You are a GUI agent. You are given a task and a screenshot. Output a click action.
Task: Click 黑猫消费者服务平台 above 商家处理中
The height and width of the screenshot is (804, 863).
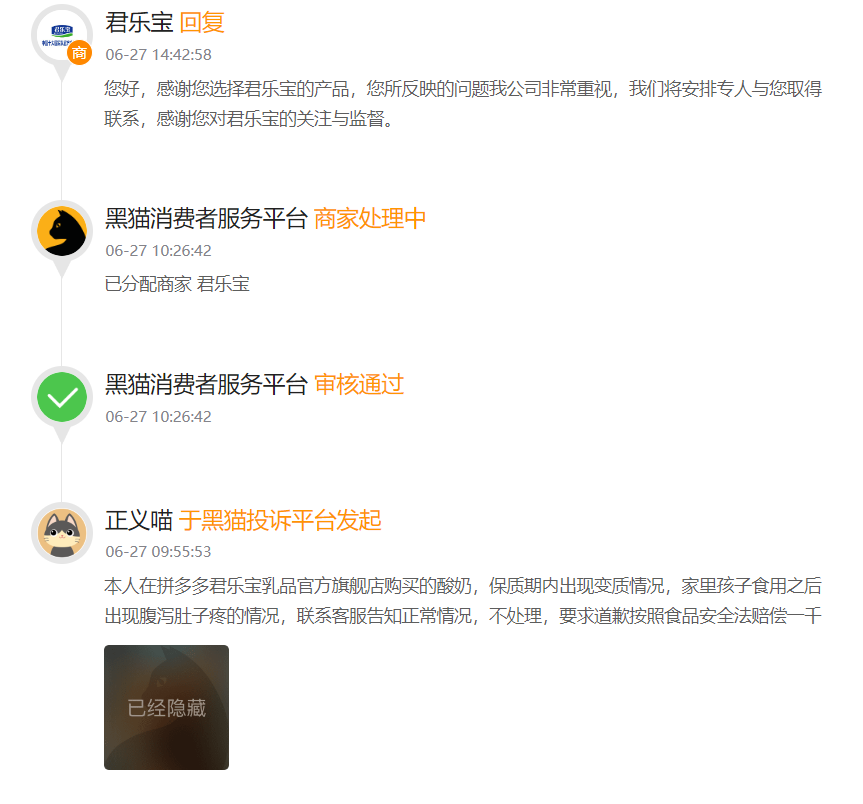point(206,218)
